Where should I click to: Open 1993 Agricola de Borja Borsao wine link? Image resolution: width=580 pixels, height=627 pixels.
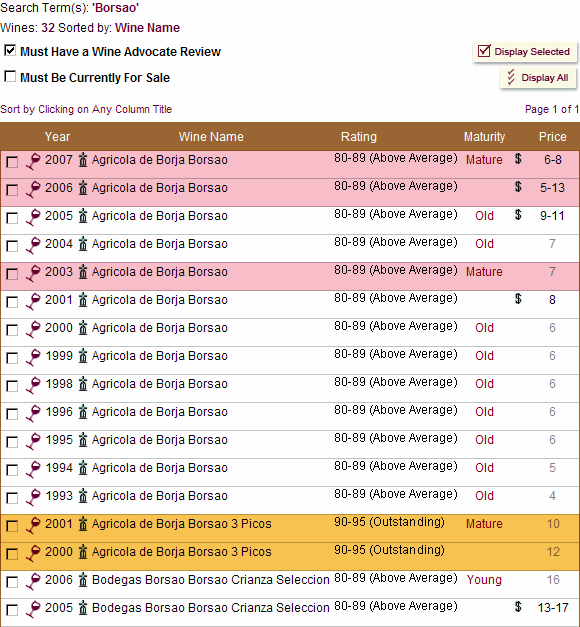point(160,496)
